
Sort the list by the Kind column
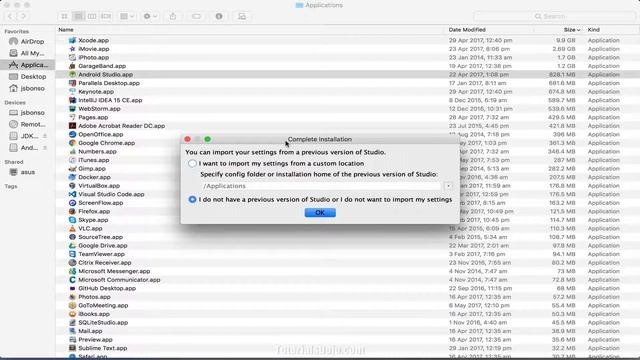[593, 30]
